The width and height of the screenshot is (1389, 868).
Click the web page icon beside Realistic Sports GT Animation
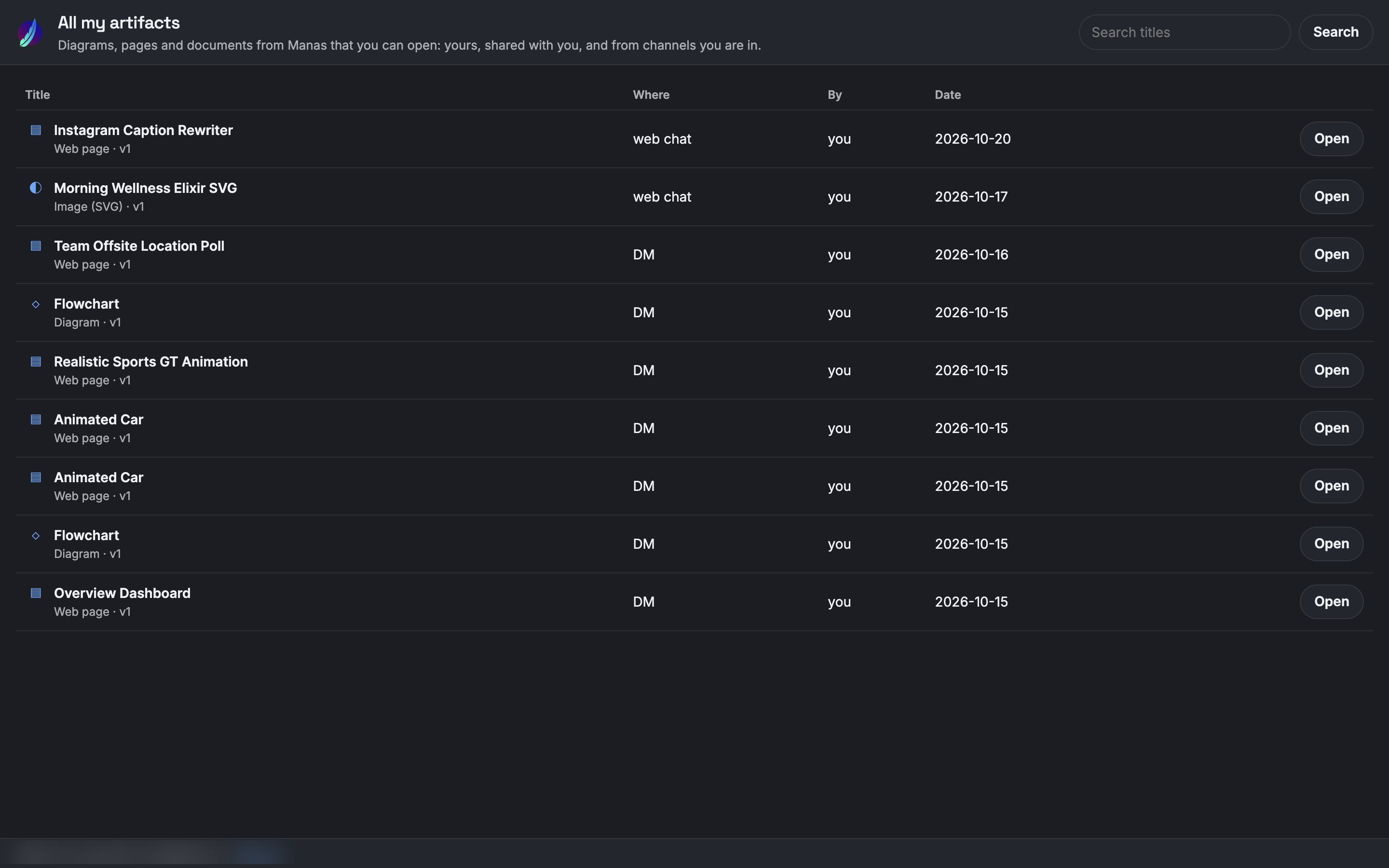point(36,362)
